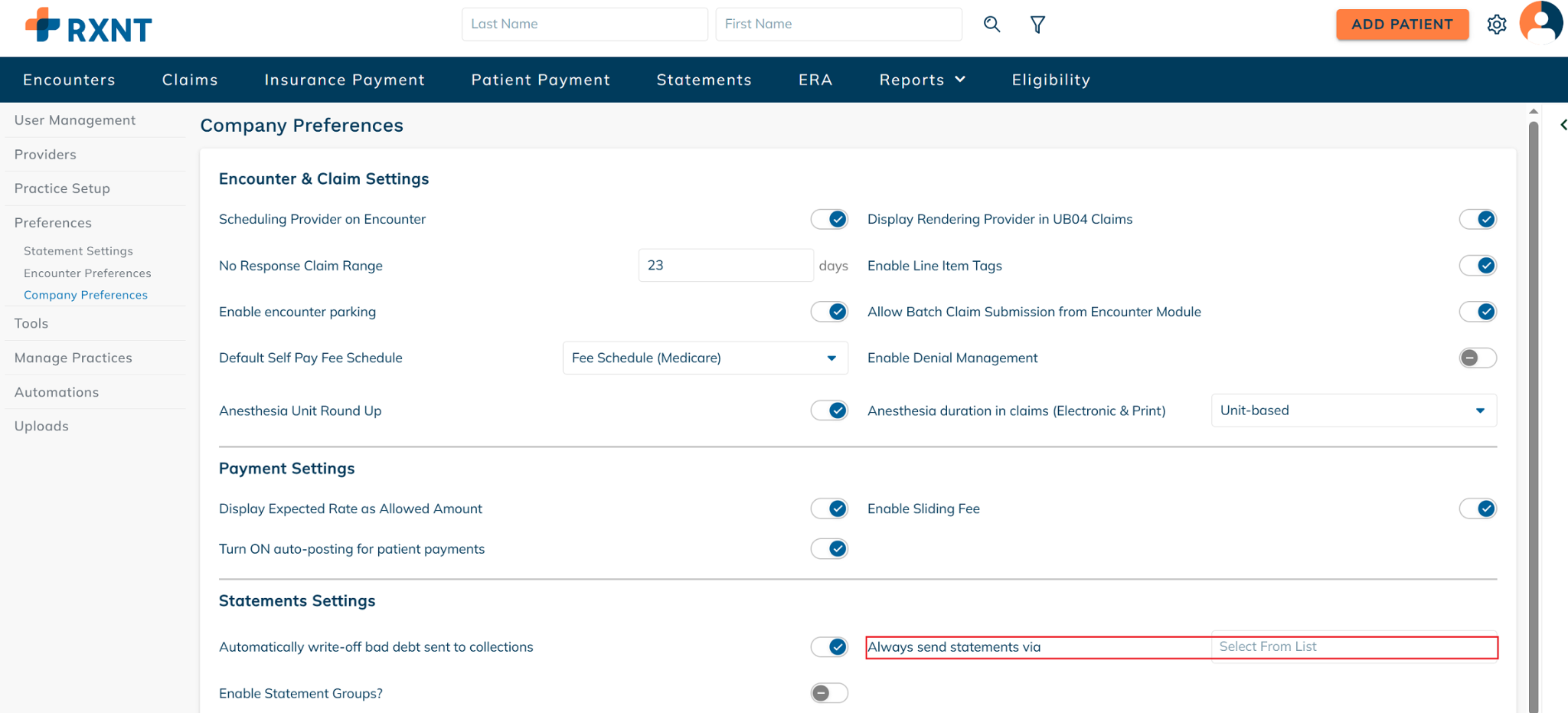Click the search magnifier icon

[991, 25]
